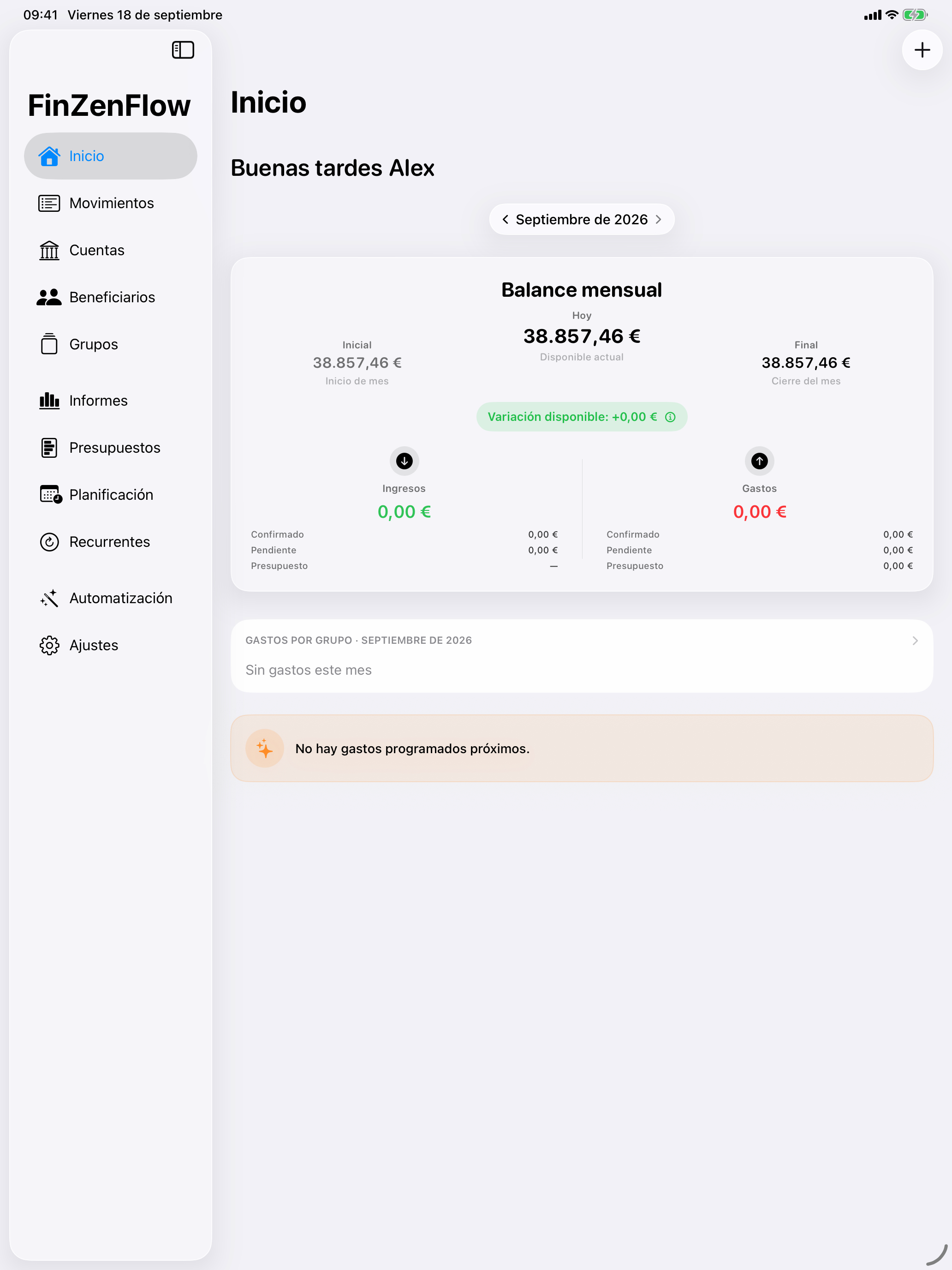The image size is (952, 1270).
Task: Click the Presupuestos document icon
Action: [49, 448]
